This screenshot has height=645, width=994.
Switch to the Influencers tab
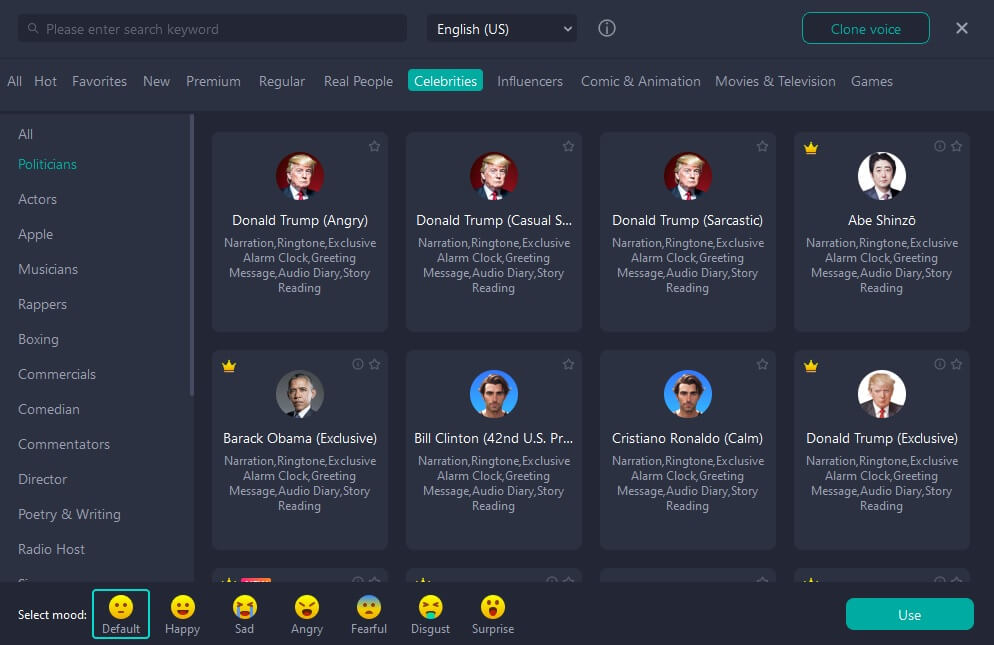(x=530, y=81)
